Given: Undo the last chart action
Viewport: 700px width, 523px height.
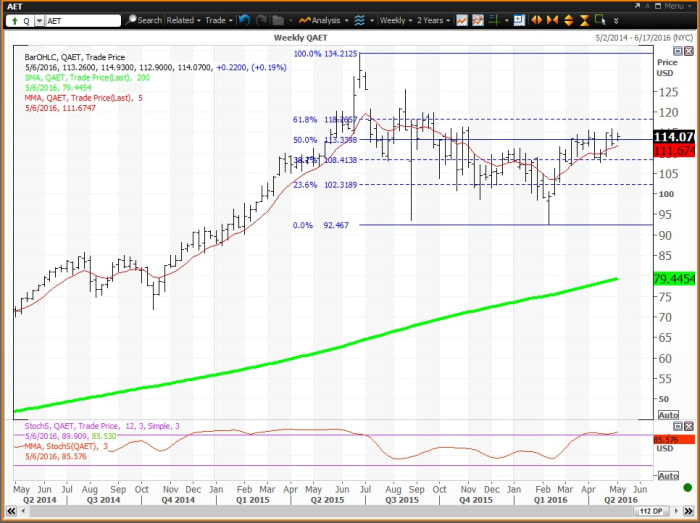Looking at the screenshot, I should coord(243,20).
